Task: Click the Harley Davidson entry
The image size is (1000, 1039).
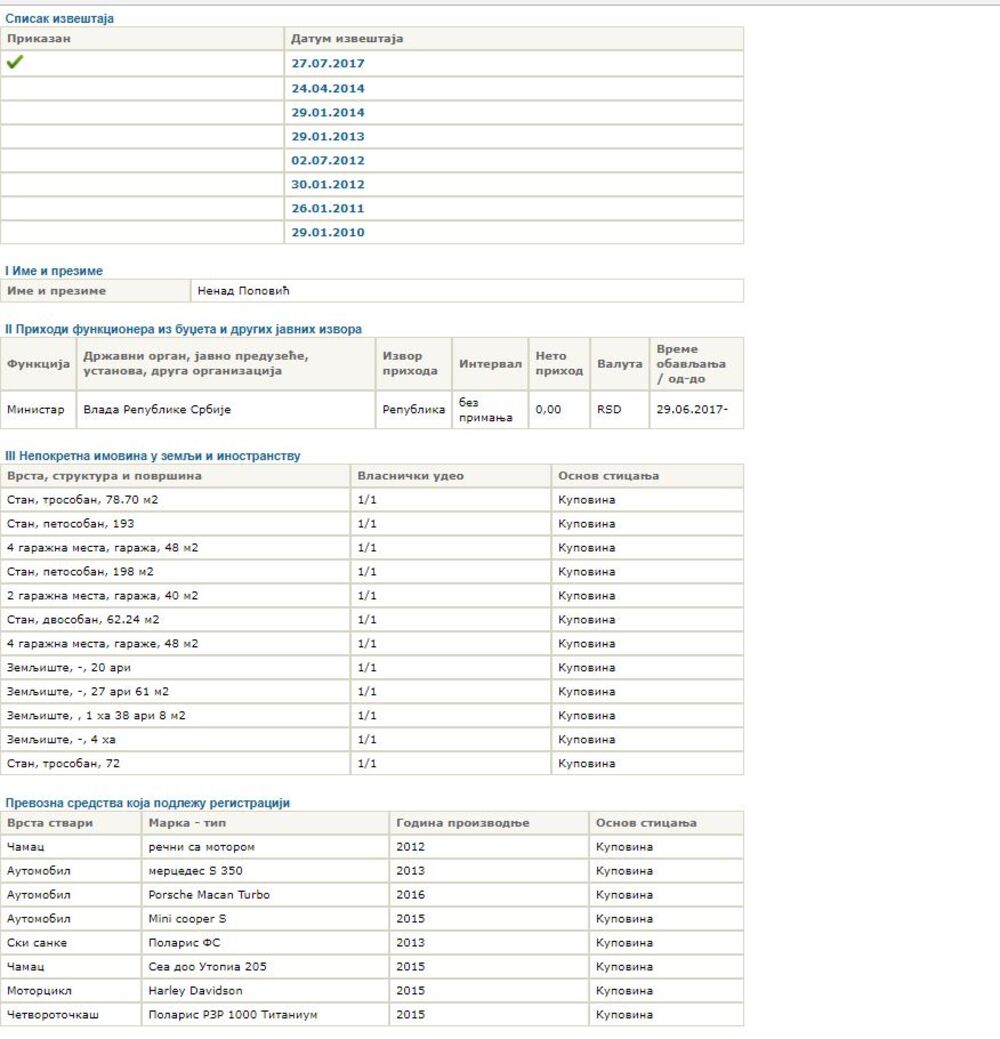Action: pyautogui.click(x=195, y=990)
